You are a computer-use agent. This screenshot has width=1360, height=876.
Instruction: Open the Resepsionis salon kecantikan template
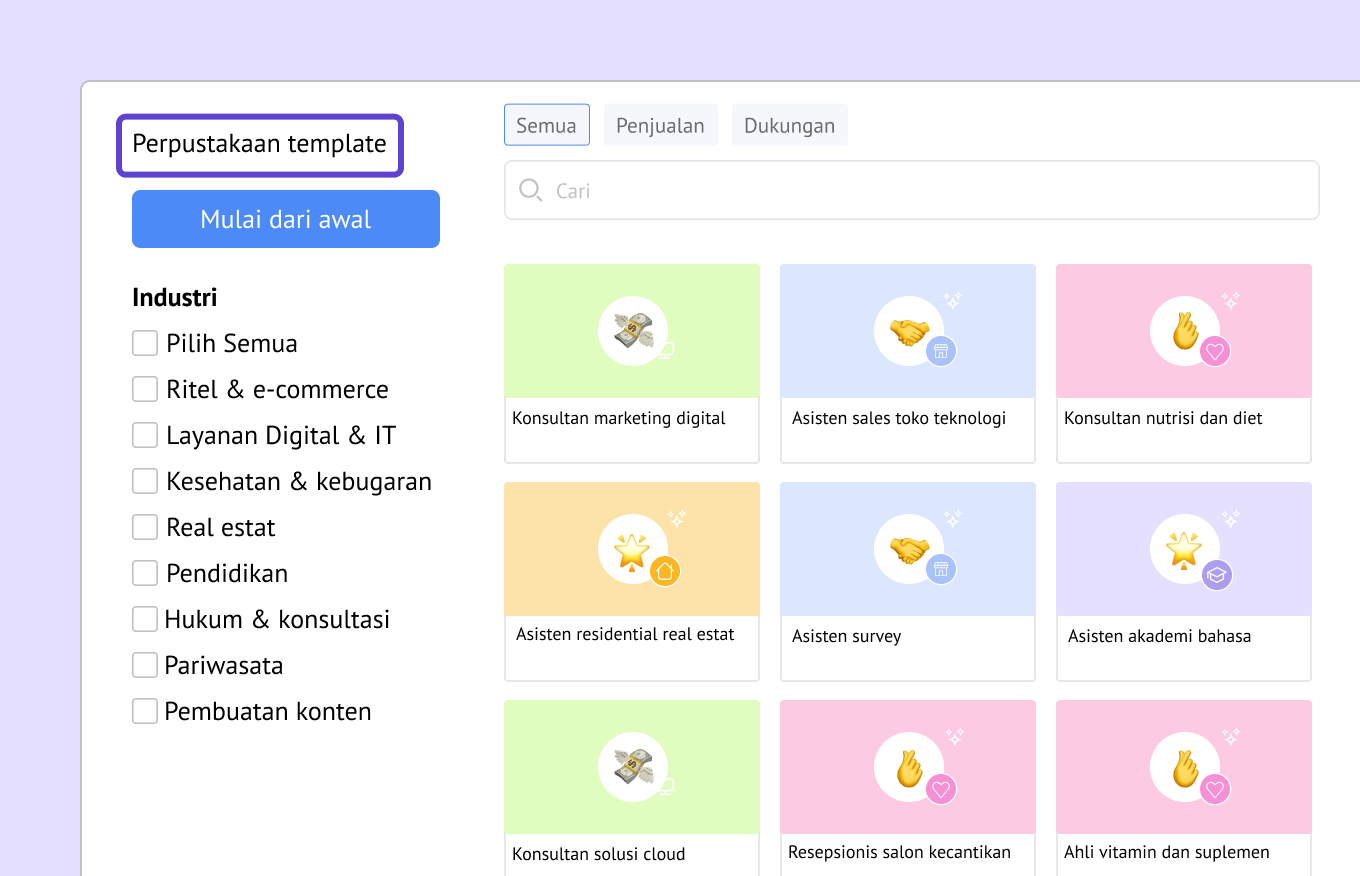[x=907, y=788]
